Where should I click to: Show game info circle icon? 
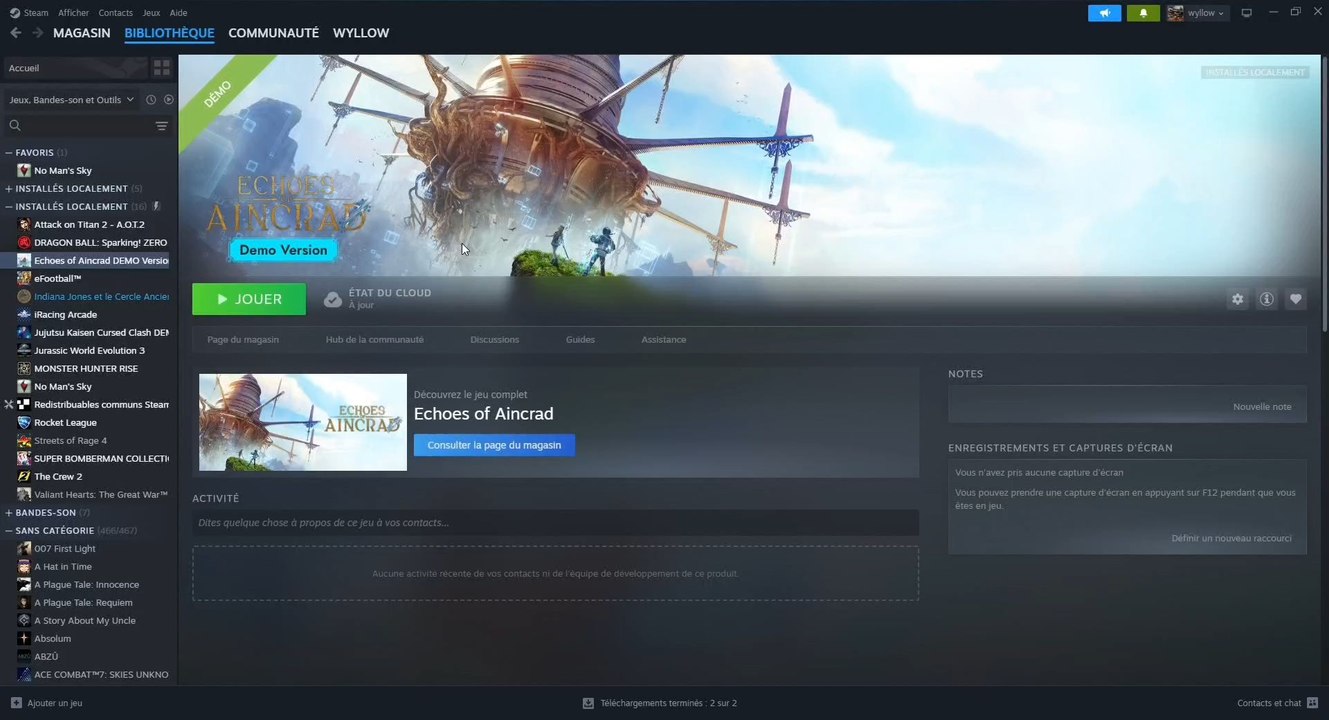click(x=1267, y=299)
